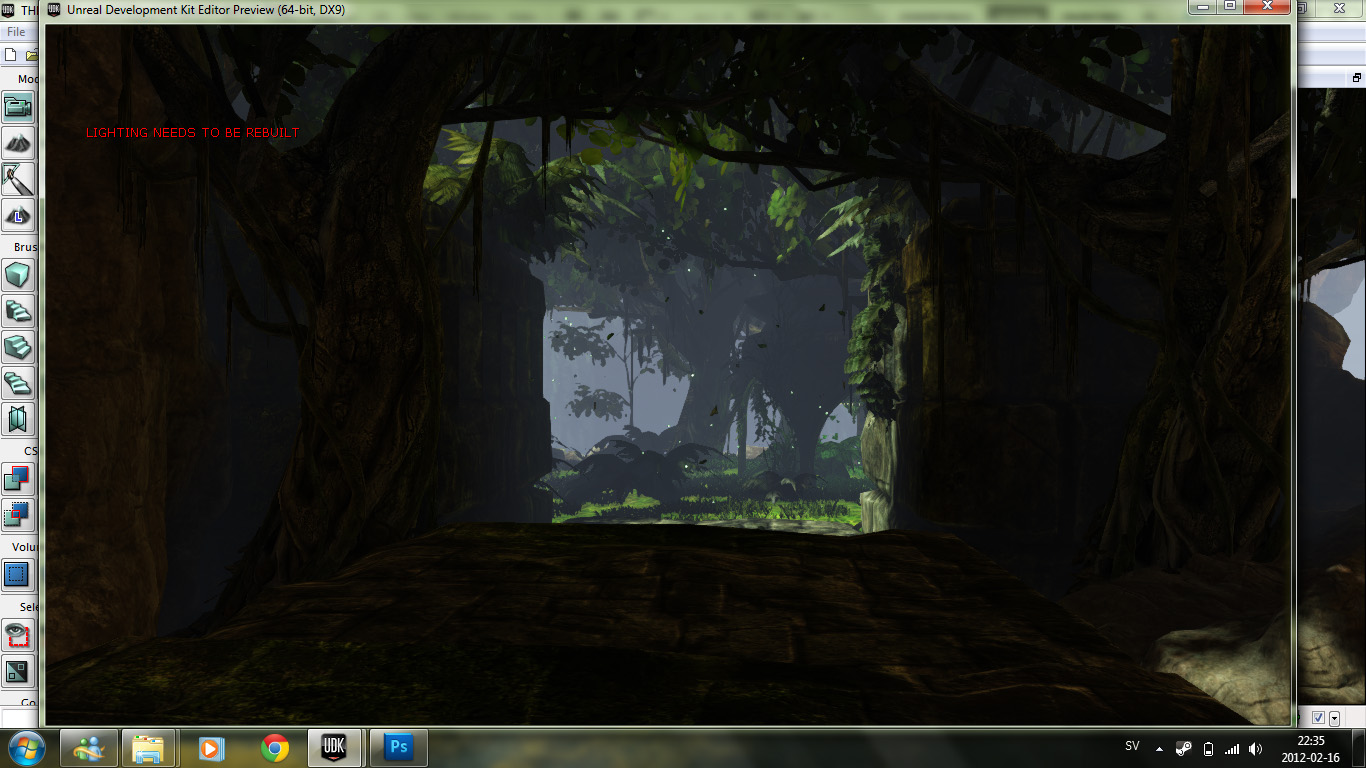Restore the inner viewport window button
Screen dimensions: 1366x768
tap(1357, 77)
